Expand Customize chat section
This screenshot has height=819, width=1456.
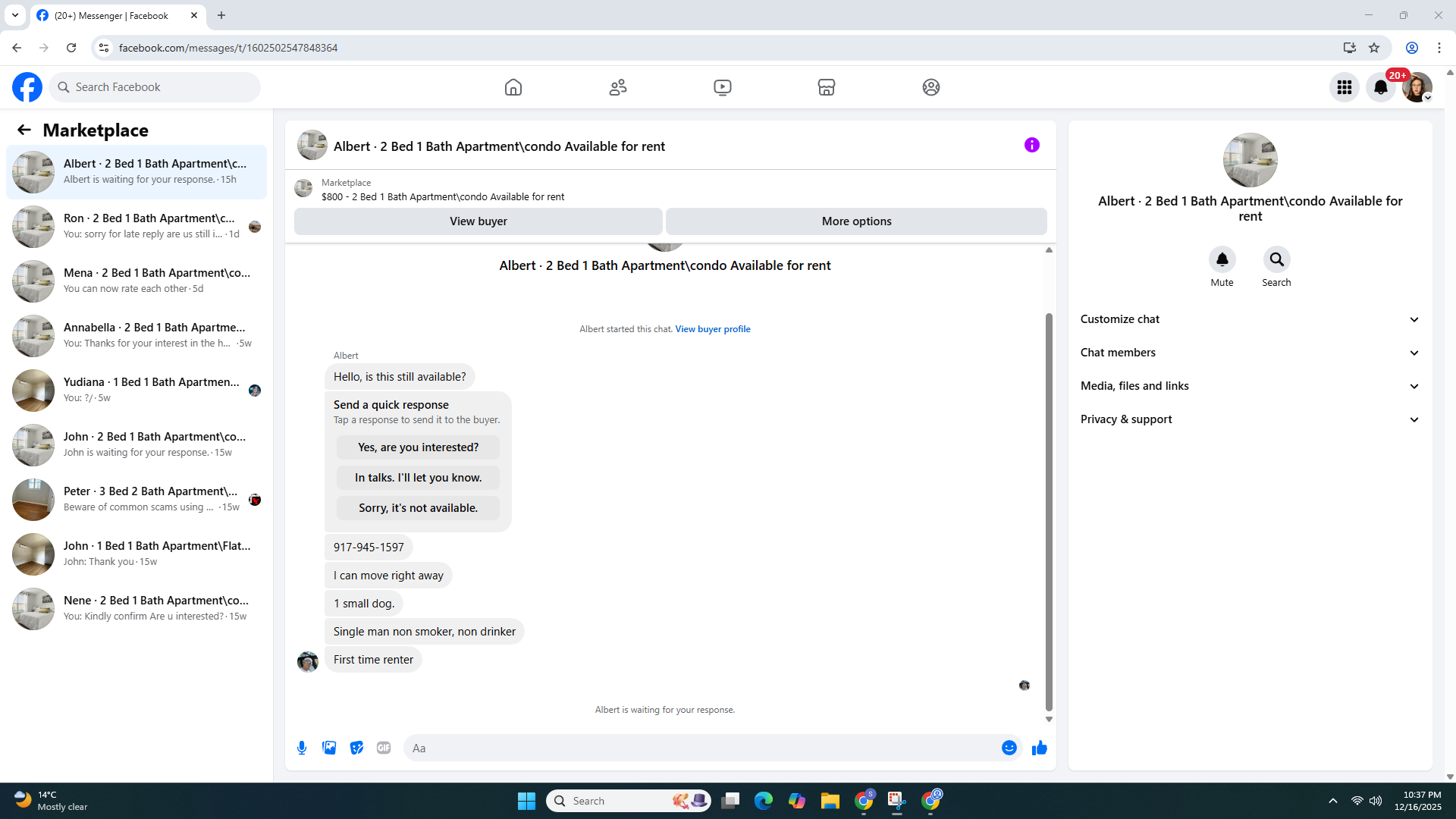(1250, 319)
